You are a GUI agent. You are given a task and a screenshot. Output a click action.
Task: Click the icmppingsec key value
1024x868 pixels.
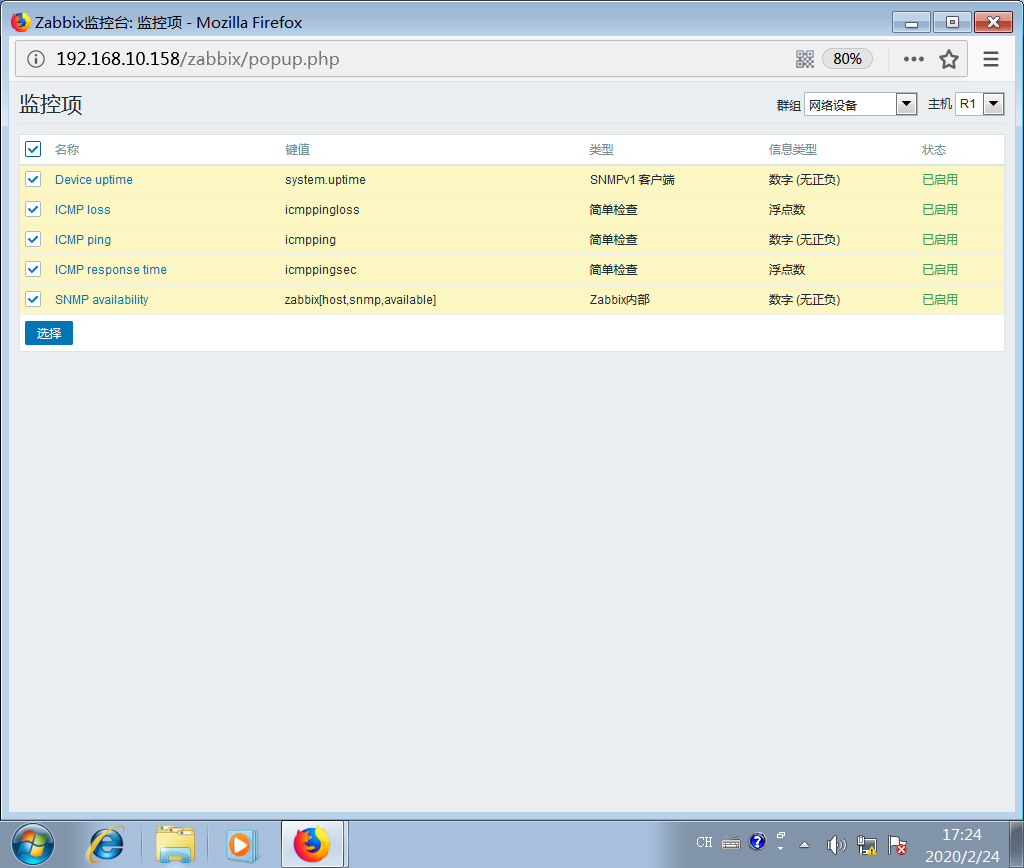click(321, 270)
